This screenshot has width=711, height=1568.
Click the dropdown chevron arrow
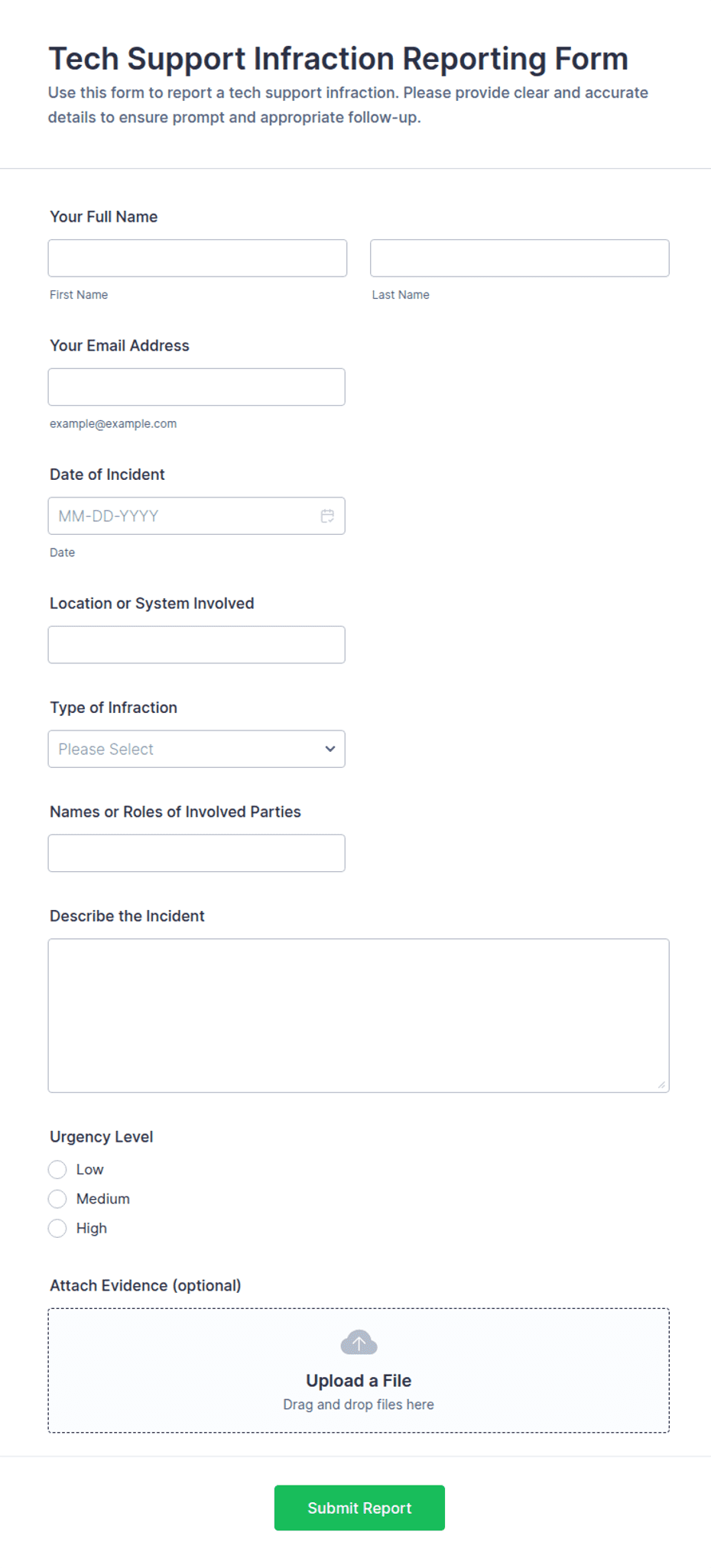330,749
